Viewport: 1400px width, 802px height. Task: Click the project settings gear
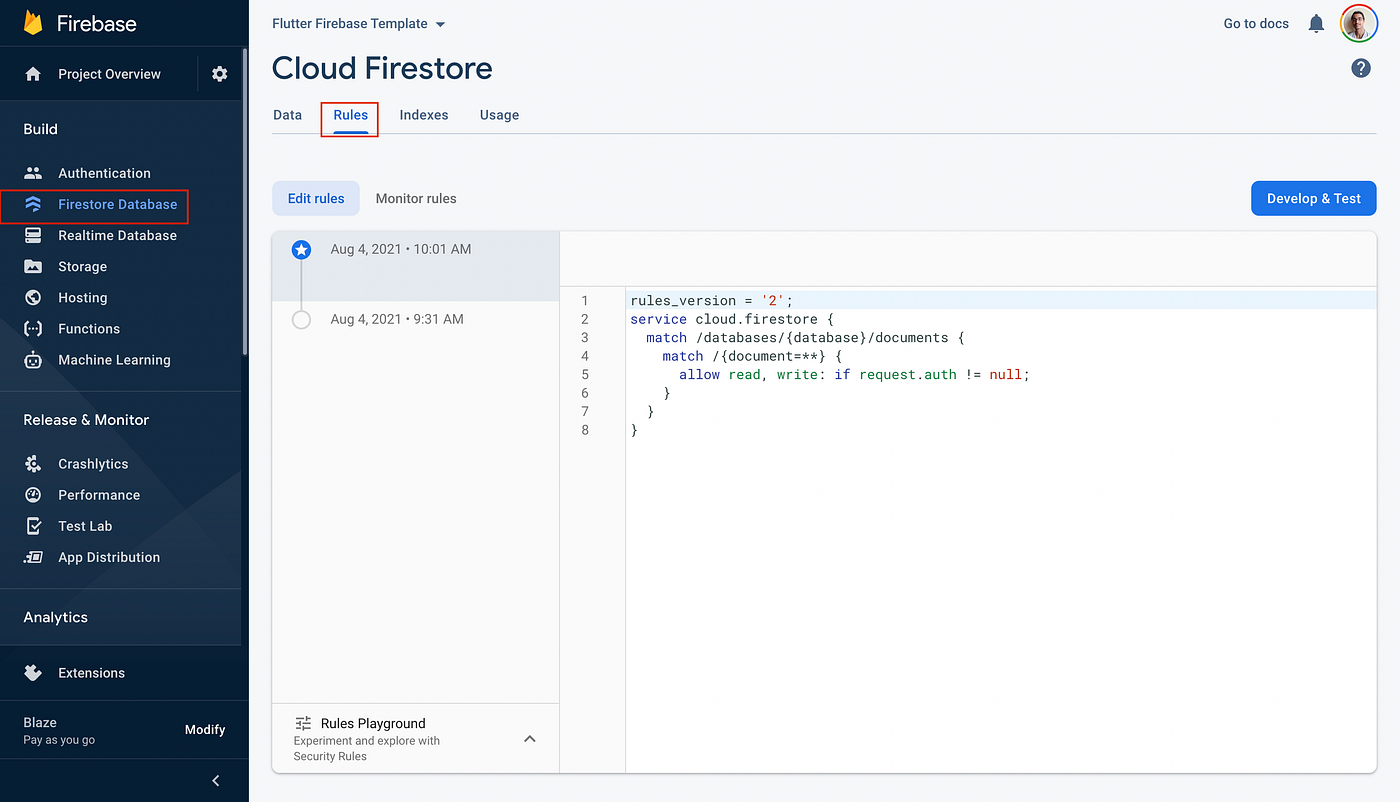coord(219,73)
